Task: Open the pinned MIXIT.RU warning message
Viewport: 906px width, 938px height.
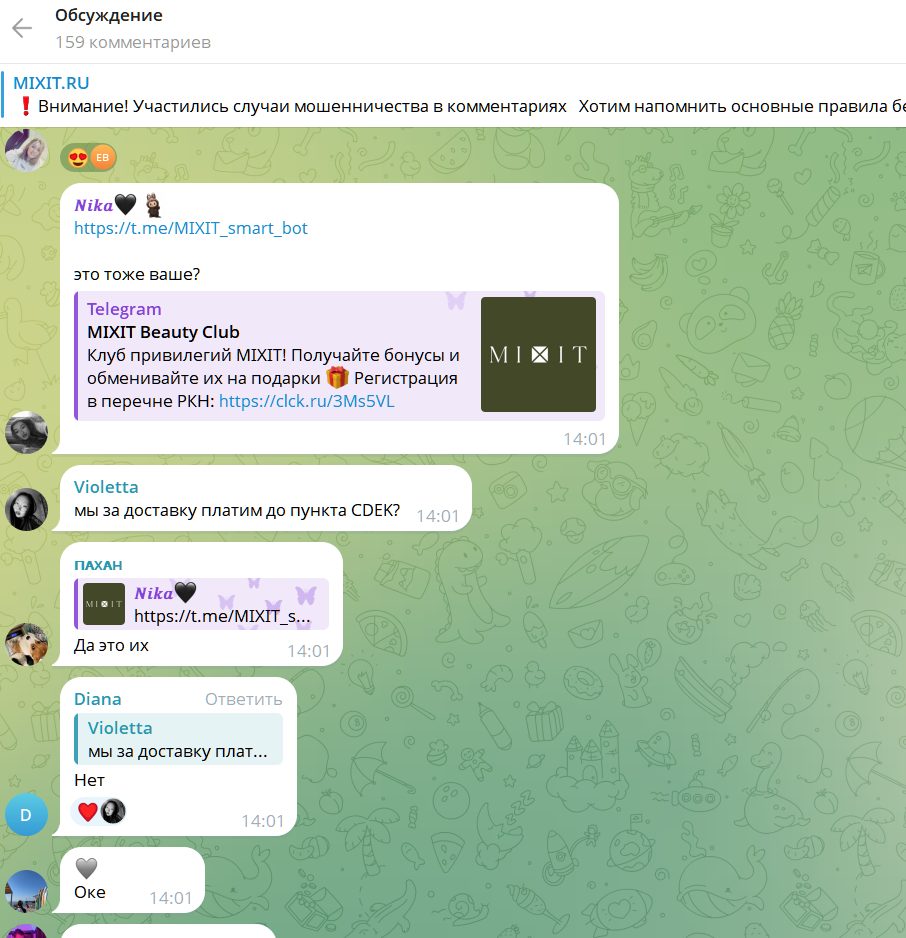Action: click(453, 95)
